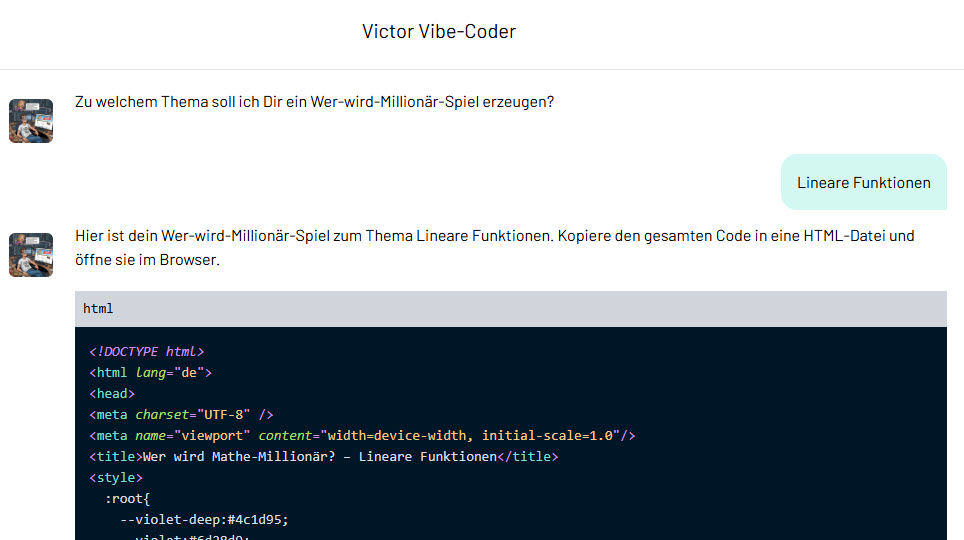Click the '<head>' code line

(112, 394)
